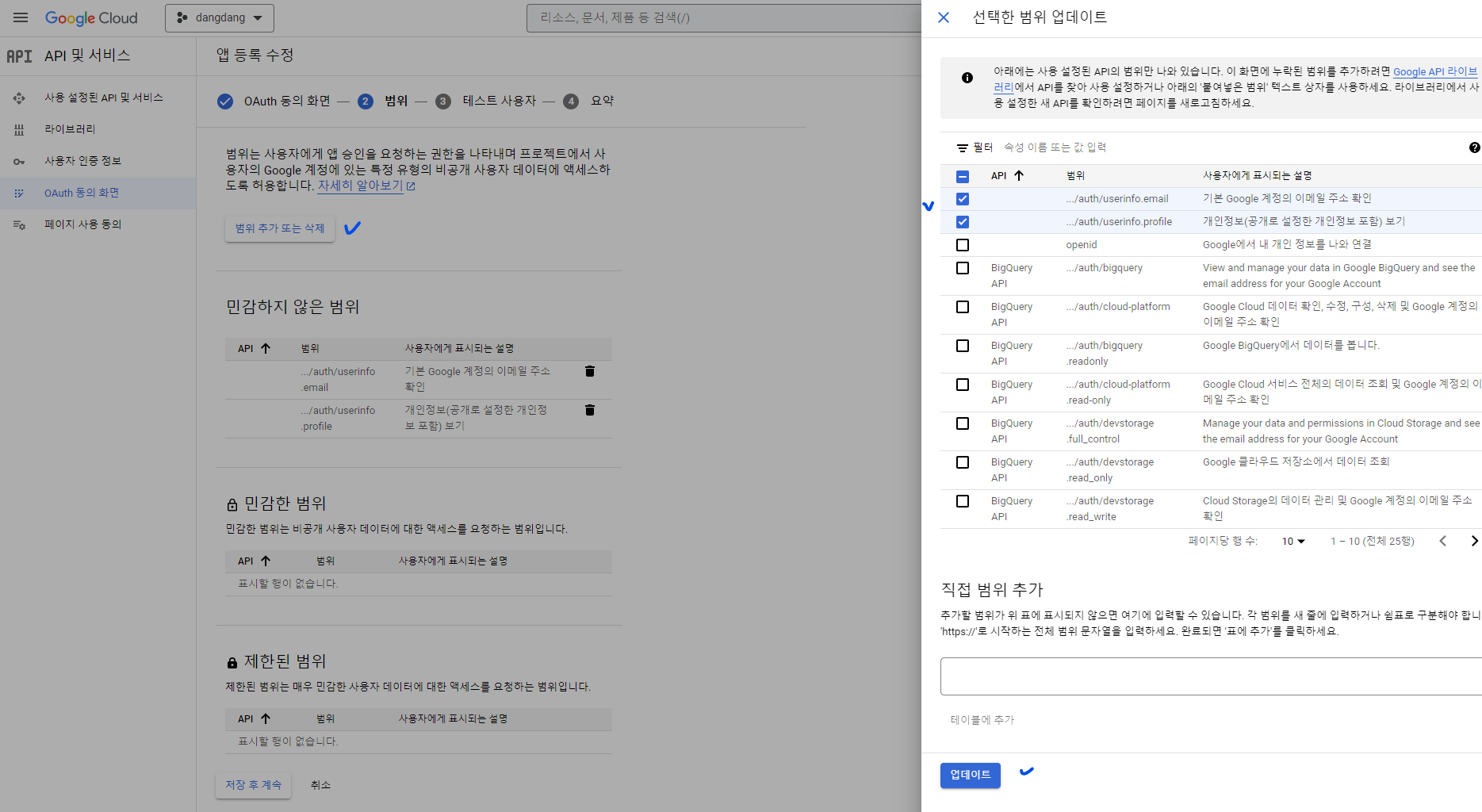The width and height of the screenshot is (1482, 812).
Task: Uncheck the userinfo.email scope checkbox
Action: [x=963, y=199]
